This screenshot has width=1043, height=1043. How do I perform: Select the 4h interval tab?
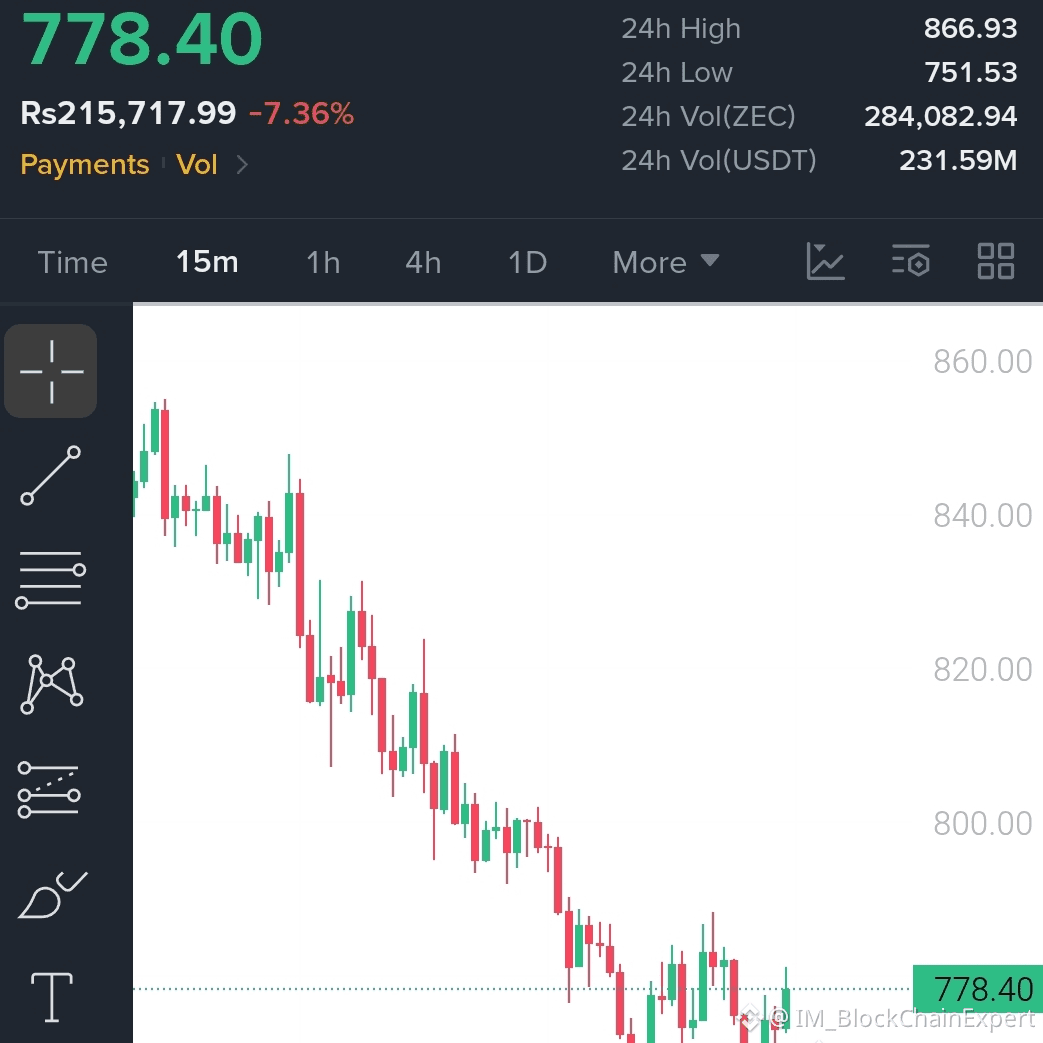tap(423, 262)
